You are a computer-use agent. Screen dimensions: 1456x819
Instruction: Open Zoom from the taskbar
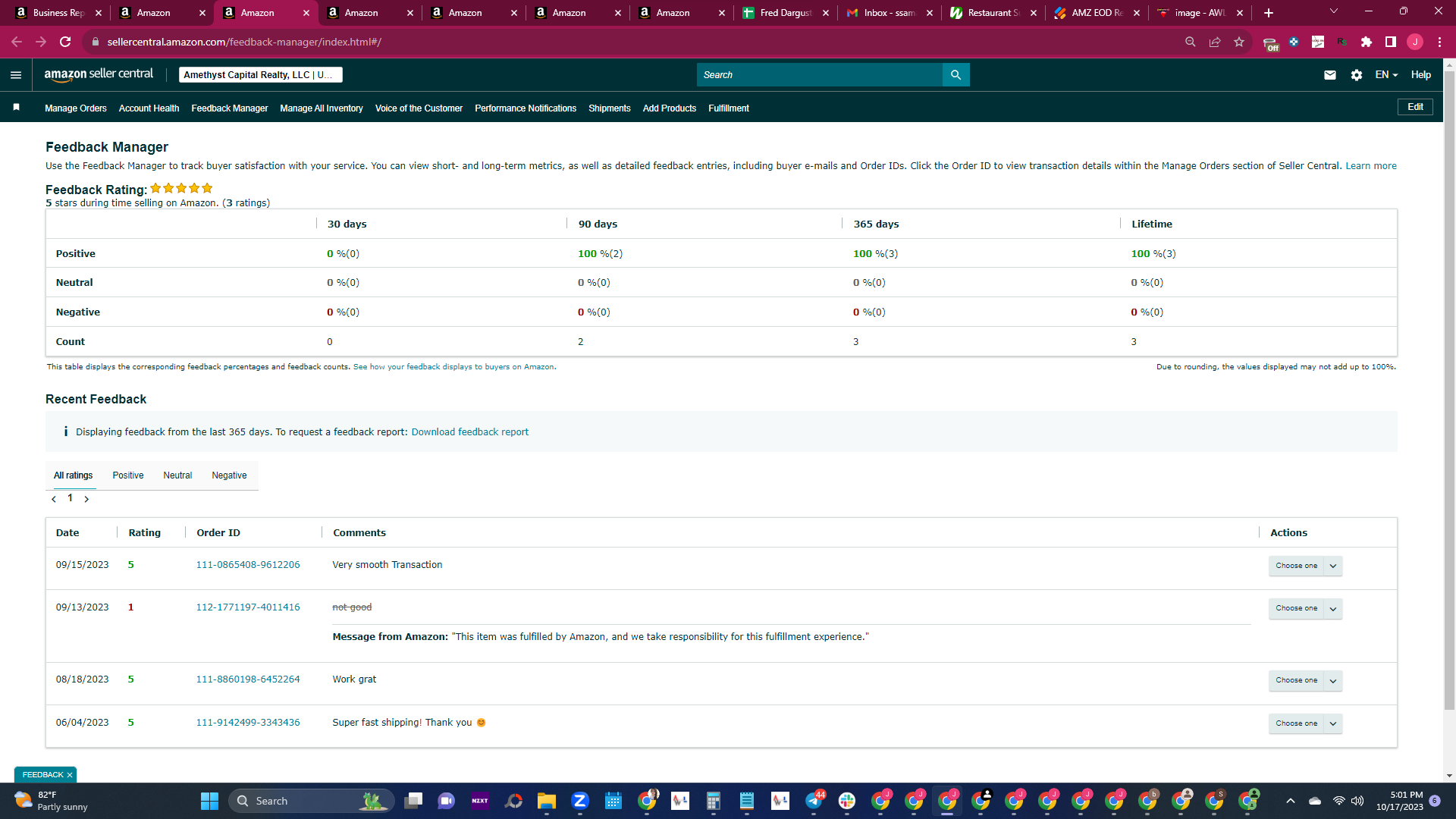[x=580, y=801]
